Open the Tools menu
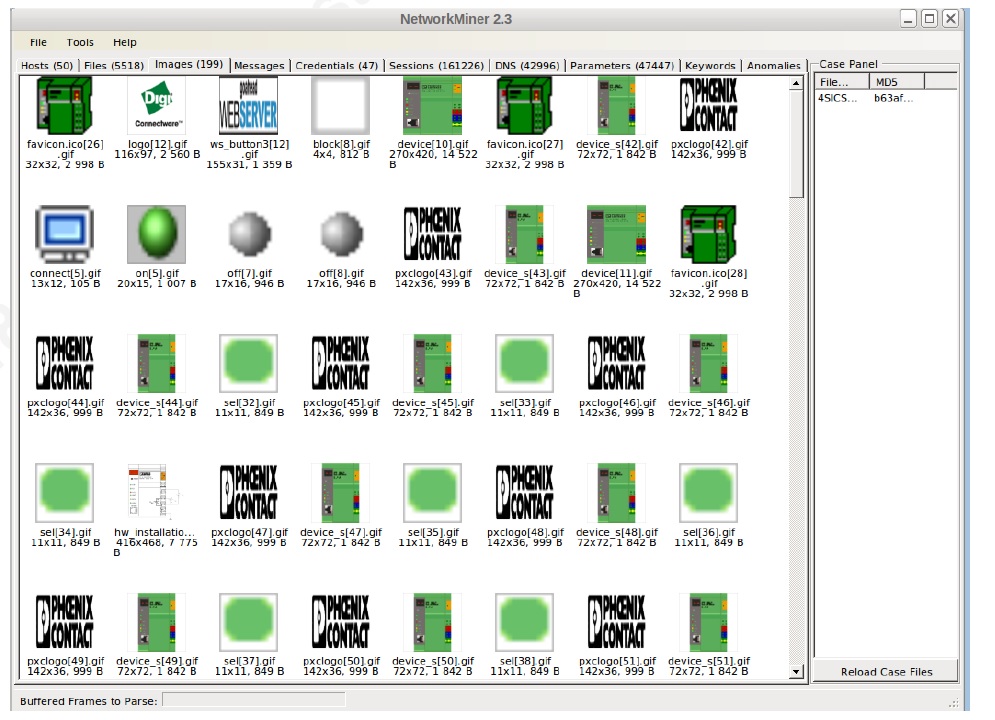This screenshot has width=995, height=720. pos(80,43)
